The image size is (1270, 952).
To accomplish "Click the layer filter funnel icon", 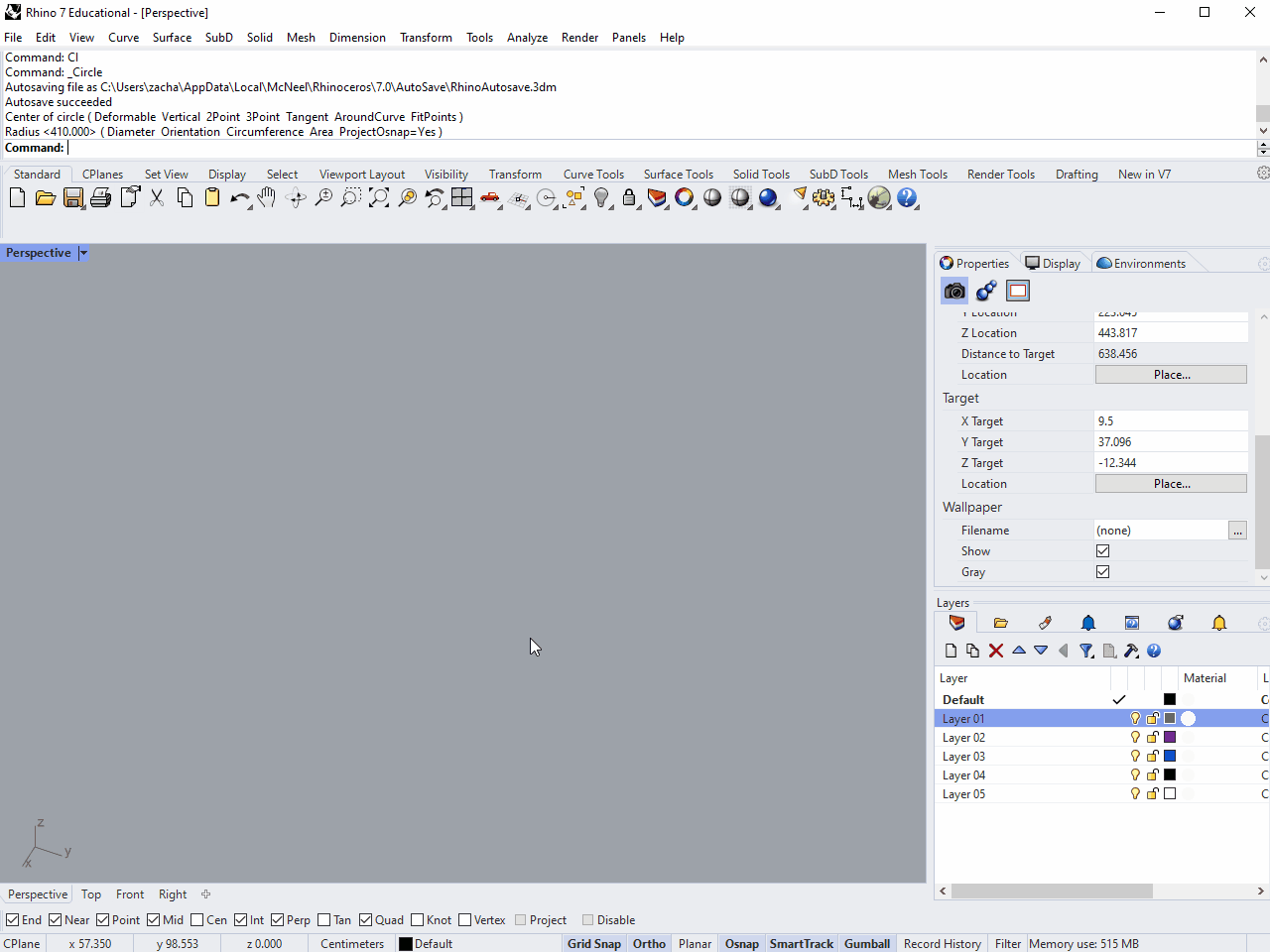I will tap(1086, 651).
